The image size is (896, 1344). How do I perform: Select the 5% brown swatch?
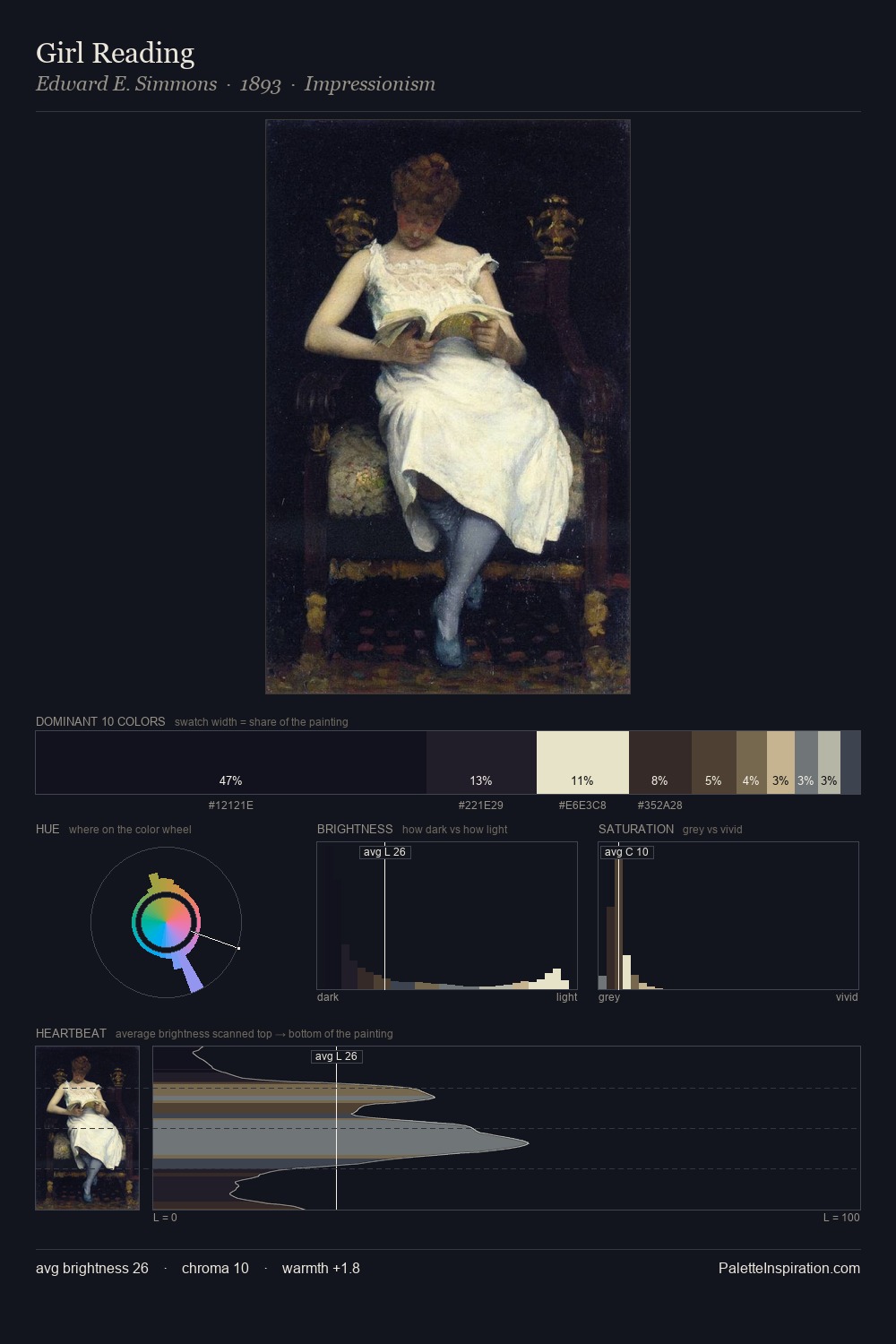[x=714, y=762]
